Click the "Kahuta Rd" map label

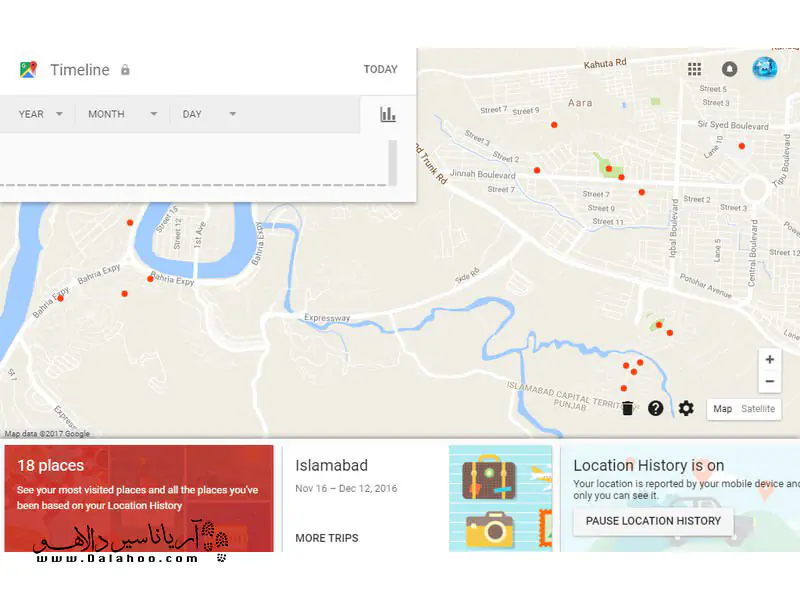click(x=605, y=63)
